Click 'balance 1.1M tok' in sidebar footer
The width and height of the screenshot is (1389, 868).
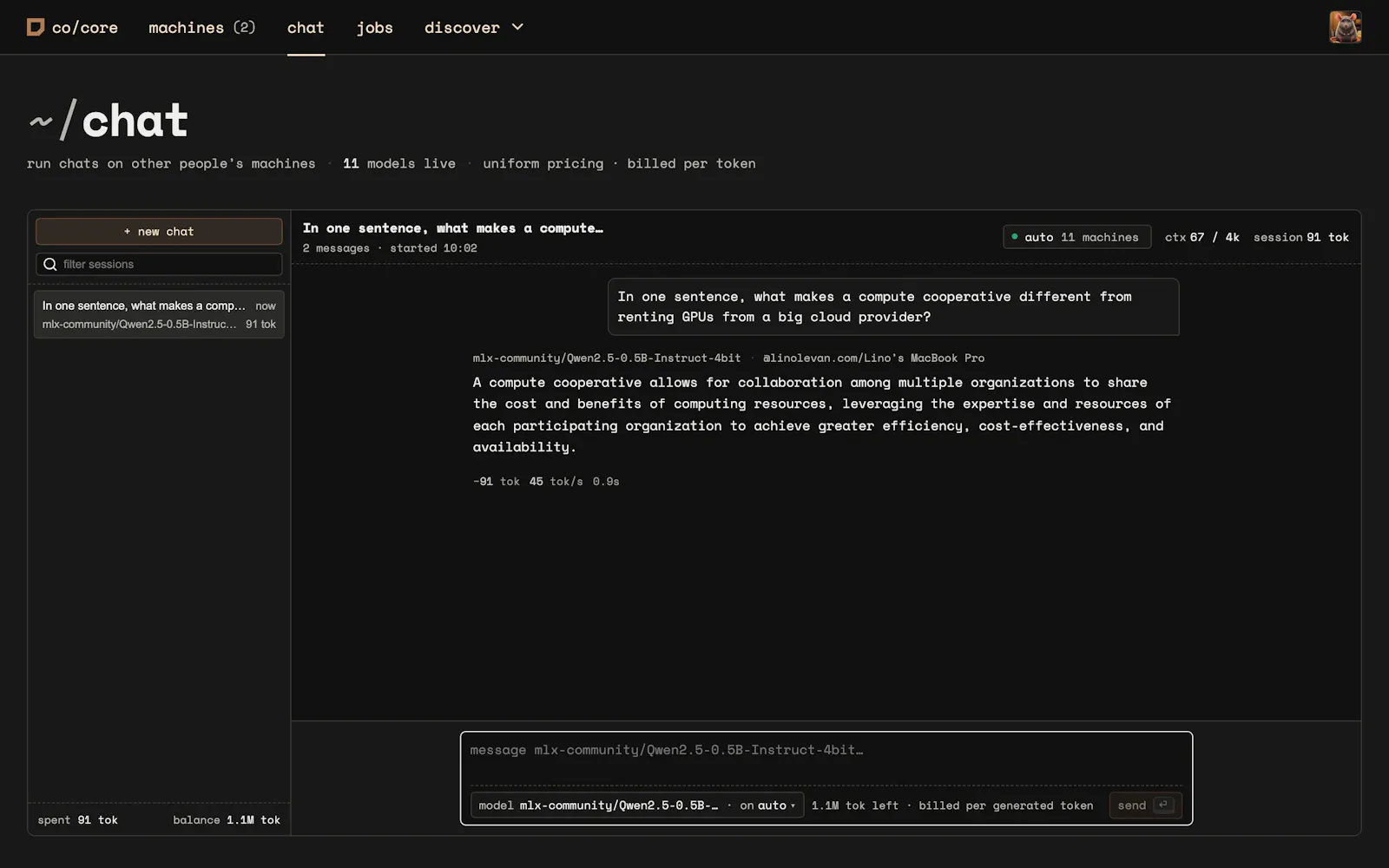click(x=227, y=820)
